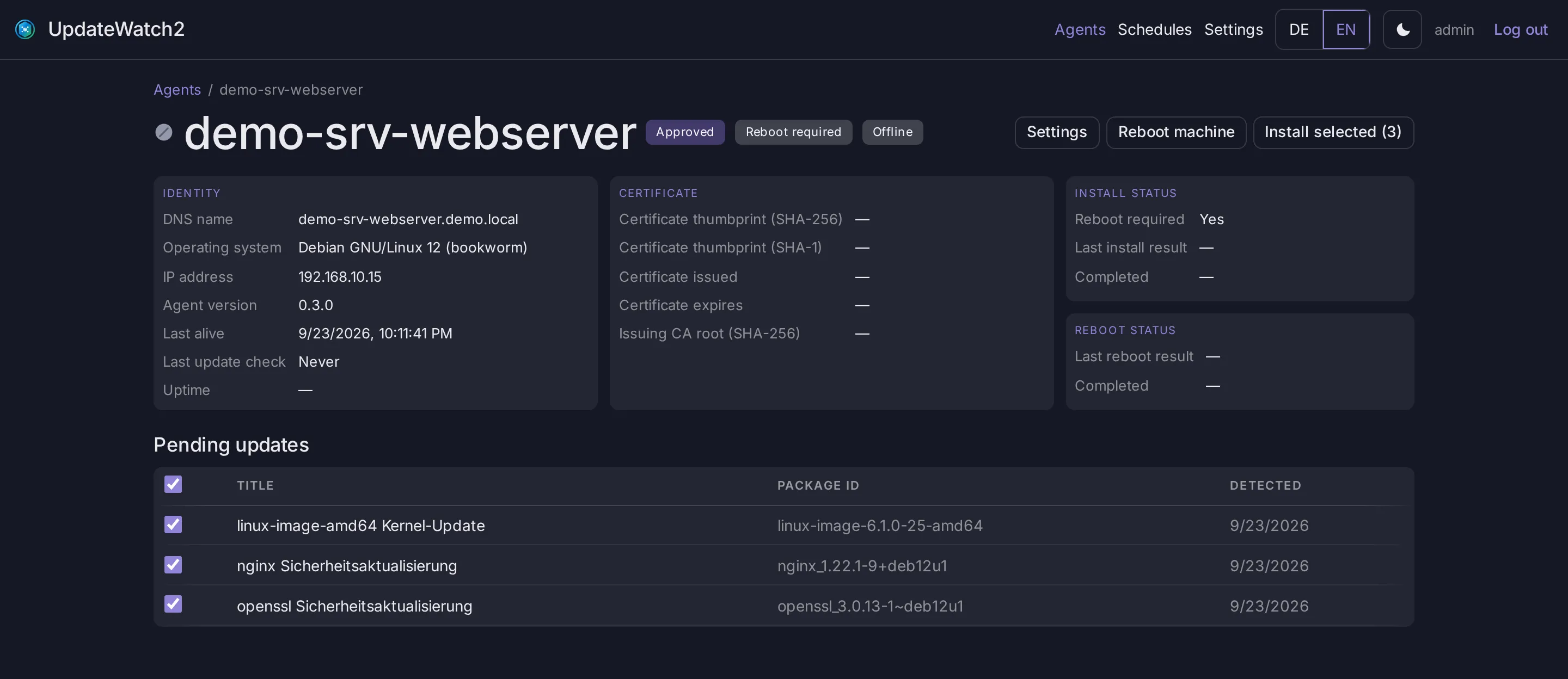
Task: Click the TITLE column header
Action: (255, 485)
